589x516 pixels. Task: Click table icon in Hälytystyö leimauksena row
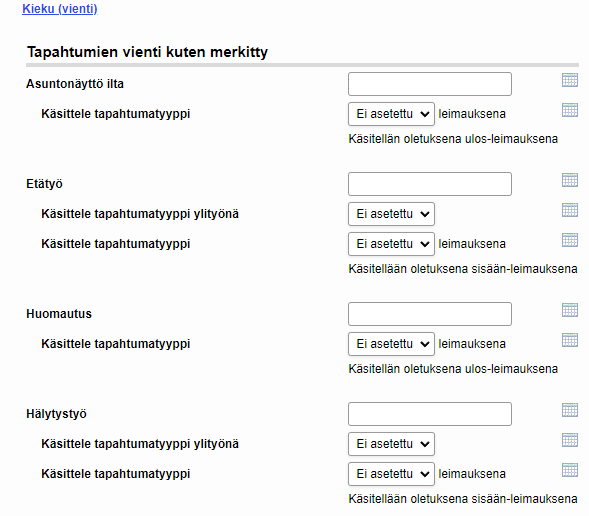click(x=569, y=470)
